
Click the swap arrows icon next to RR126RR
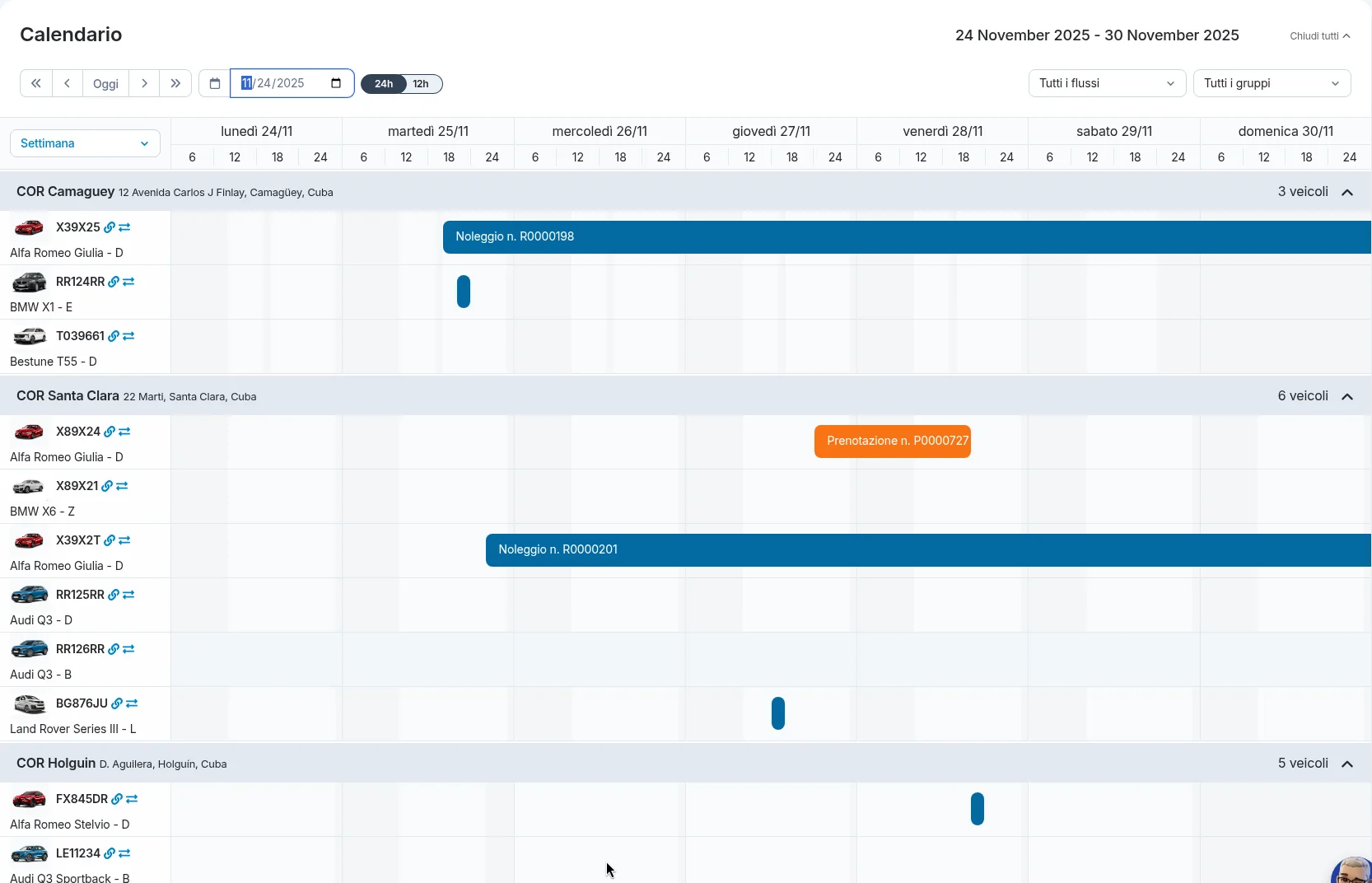click(x=128, y=649)
